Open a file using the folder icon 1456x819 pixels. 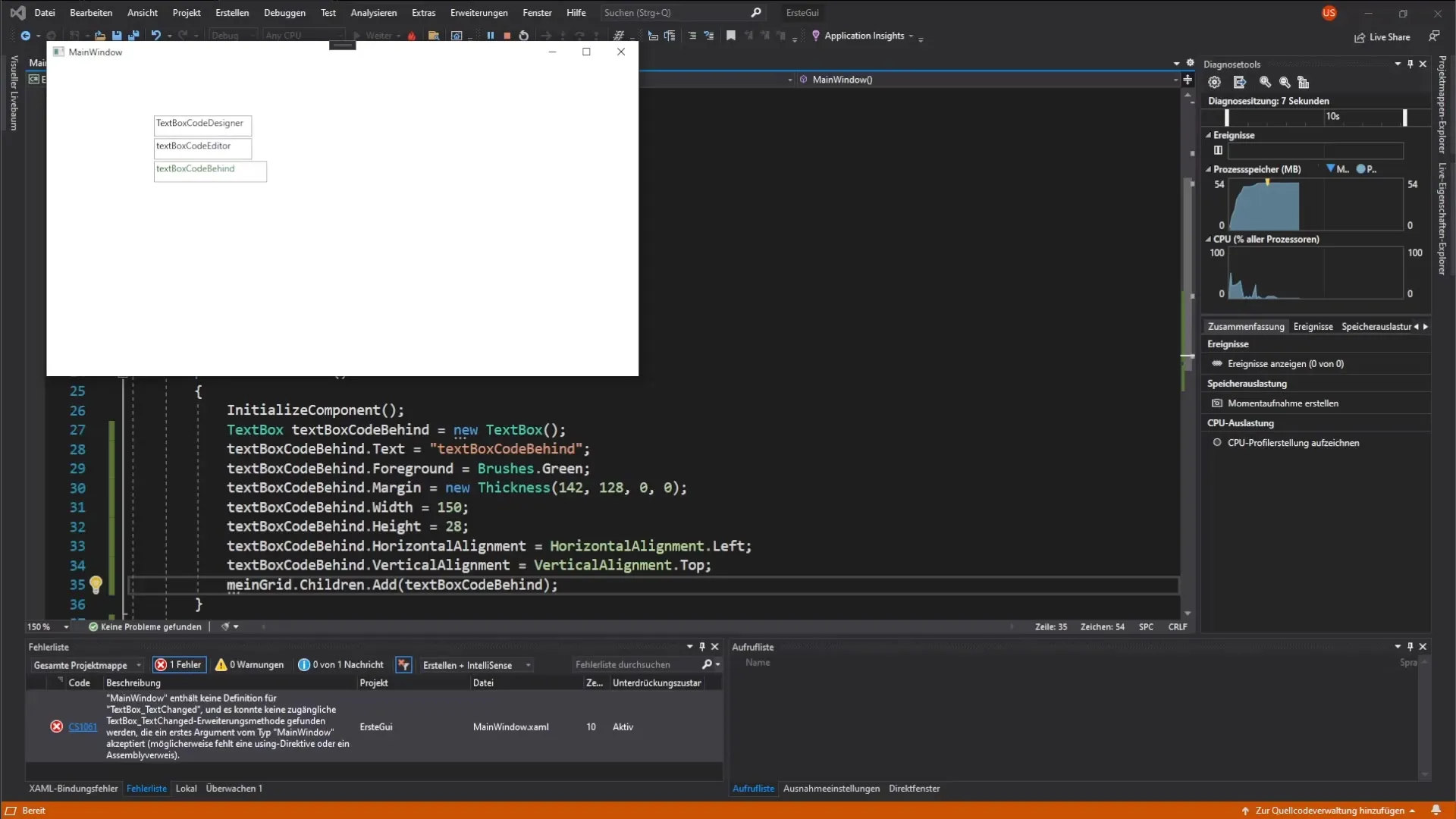[99, 36]
